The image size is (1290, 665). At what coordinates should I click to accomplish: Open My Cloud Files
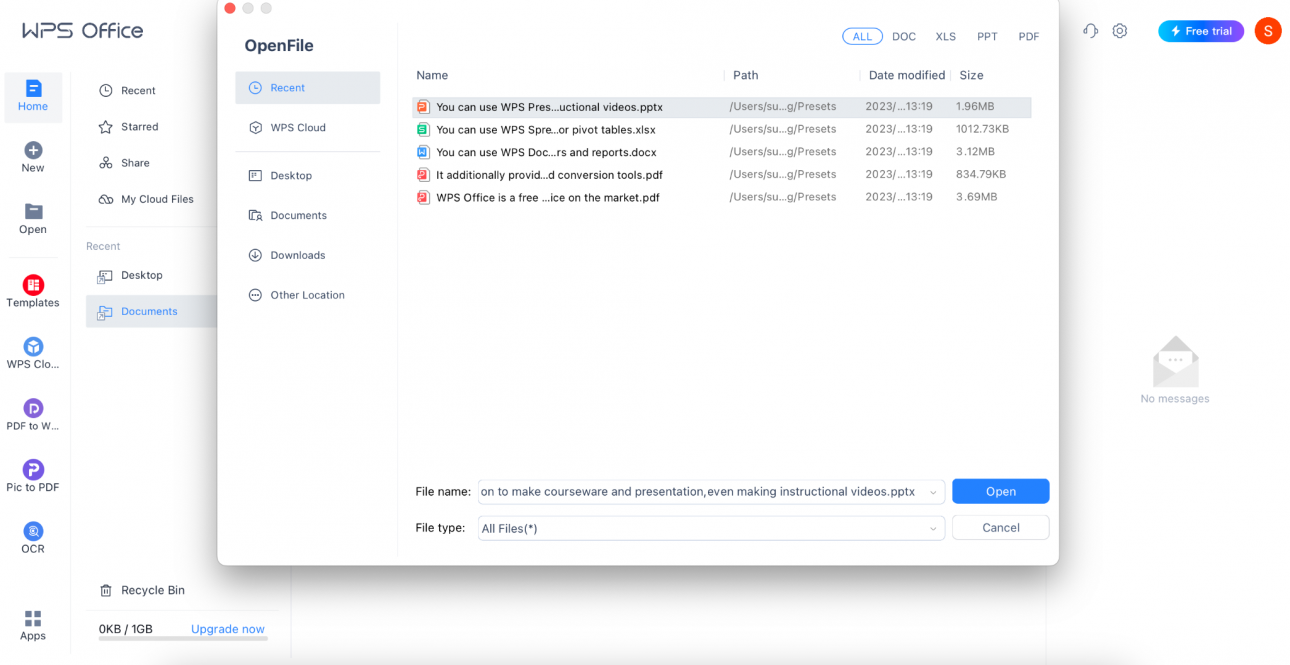[146, 199]
